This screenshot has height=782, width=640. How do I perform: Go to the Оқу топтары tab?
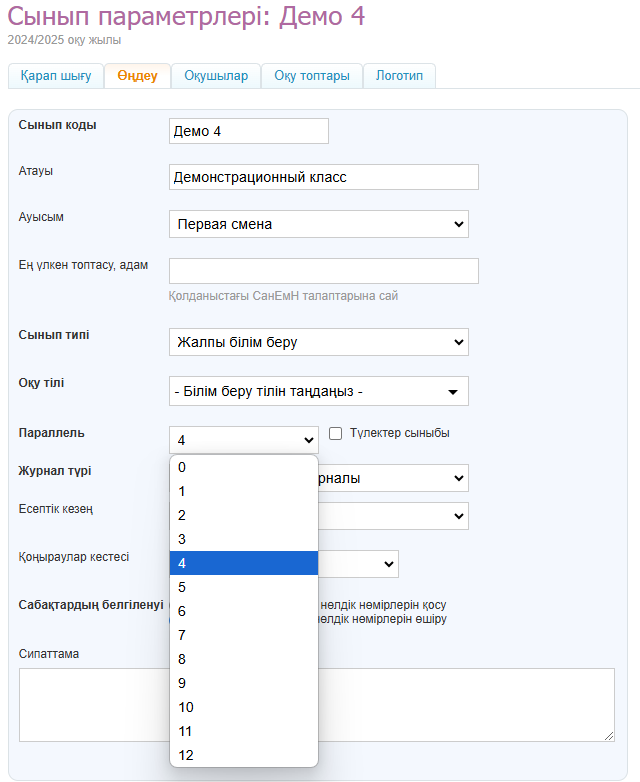point(312,77)
